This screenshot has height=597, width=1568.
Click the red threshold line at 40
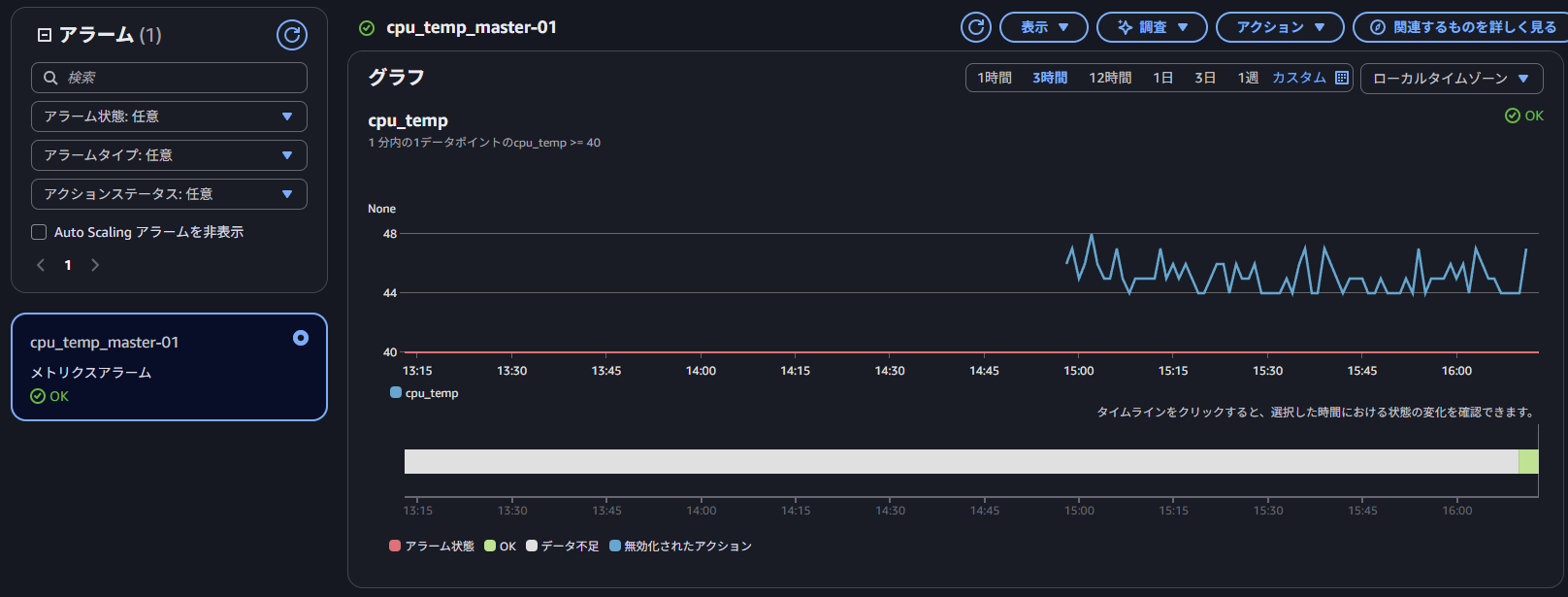pyautogui.click(x=971, y=352)
